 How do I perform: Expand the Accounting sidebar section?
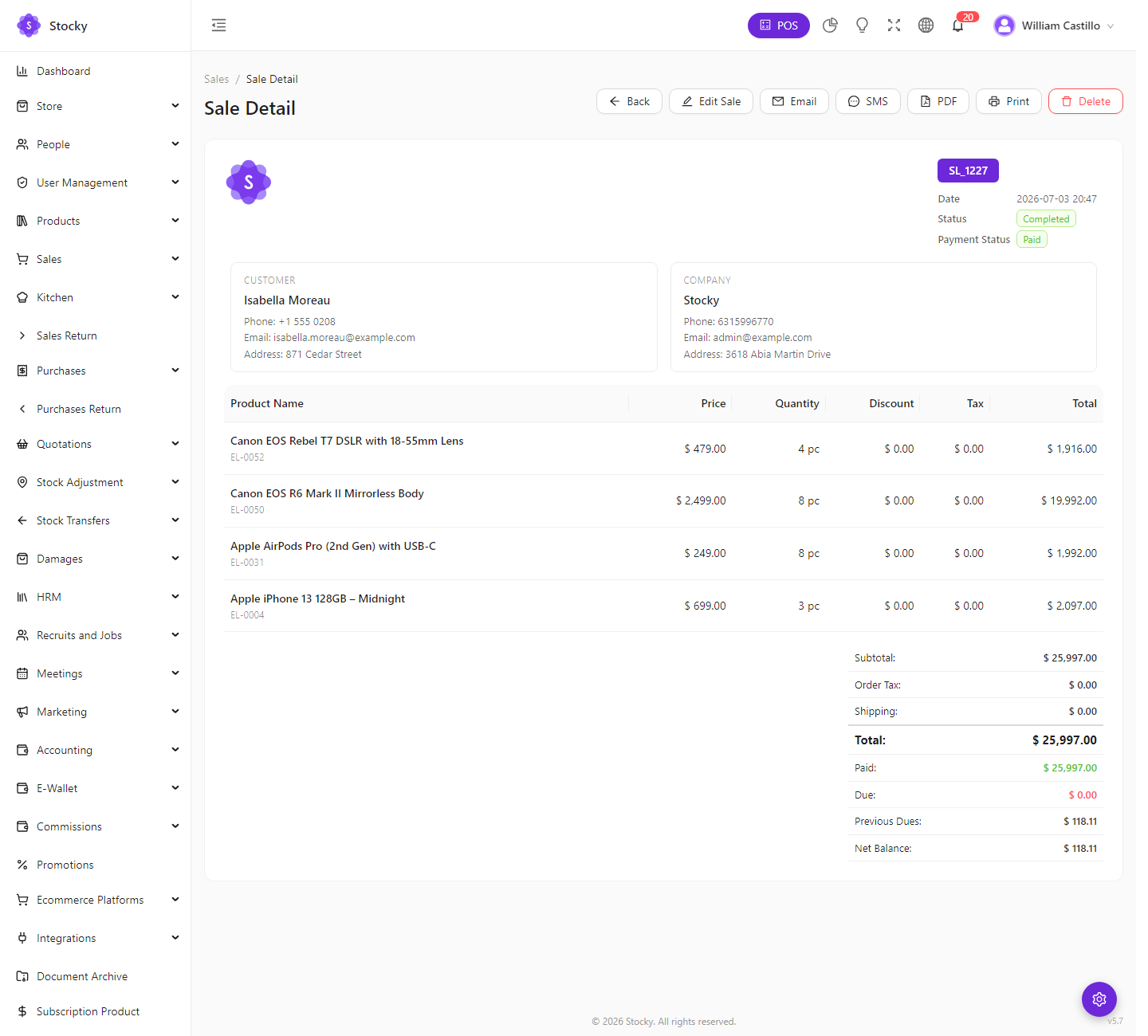point(96,750)
